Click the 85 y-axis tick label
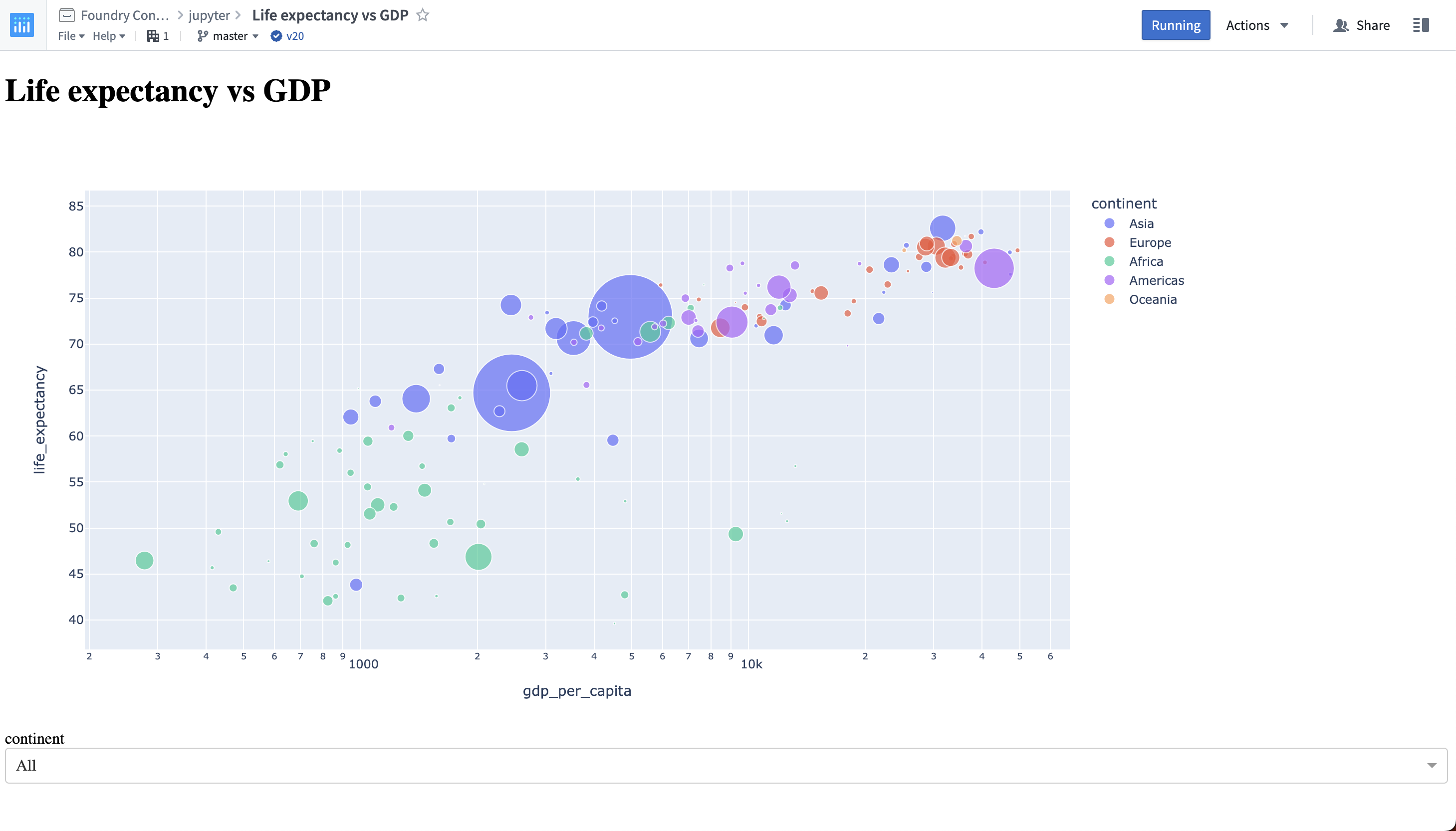This screenshot has width=1456, height=831. (x=76, y=206)
